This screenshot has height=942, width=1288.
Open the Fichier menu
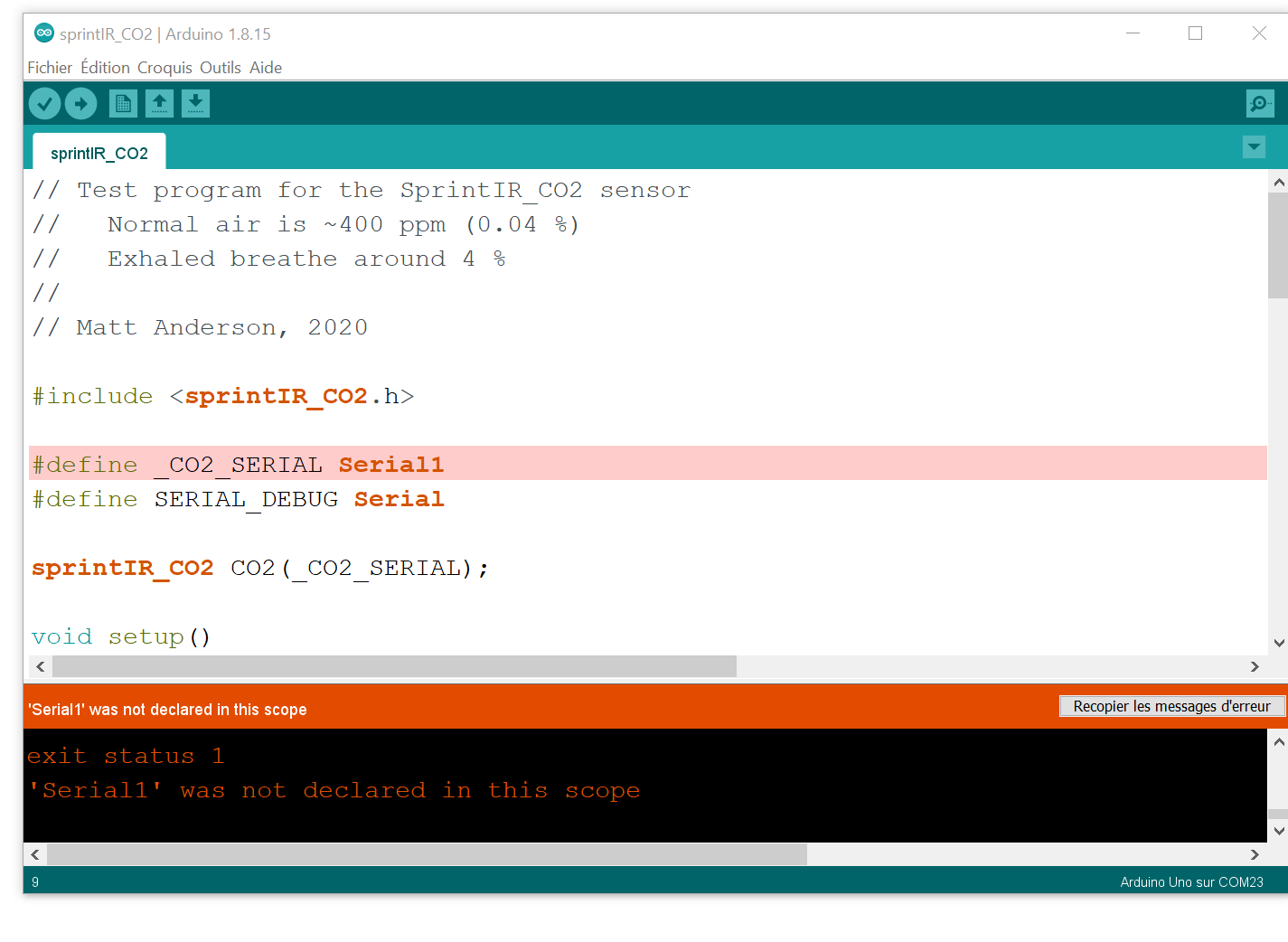pyautogui.click(x=50, y=67)
